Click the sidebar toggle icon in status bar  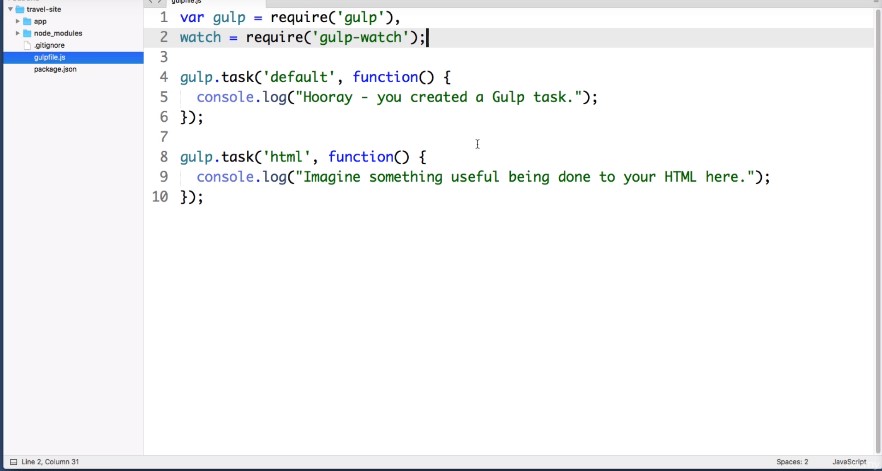[x=13, y=462]
